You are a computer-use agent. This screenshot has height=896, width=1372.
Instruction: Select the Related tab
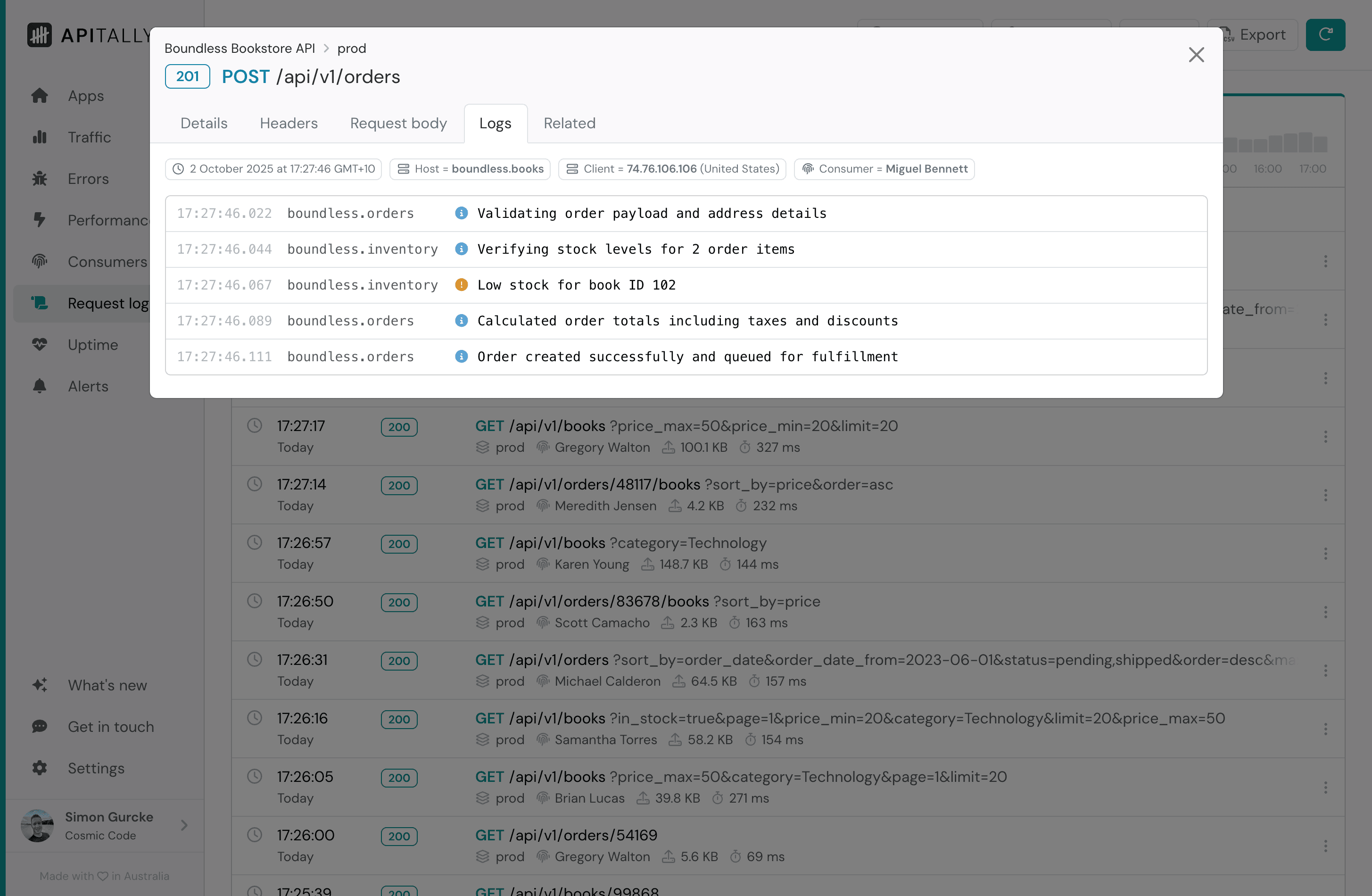569,124
